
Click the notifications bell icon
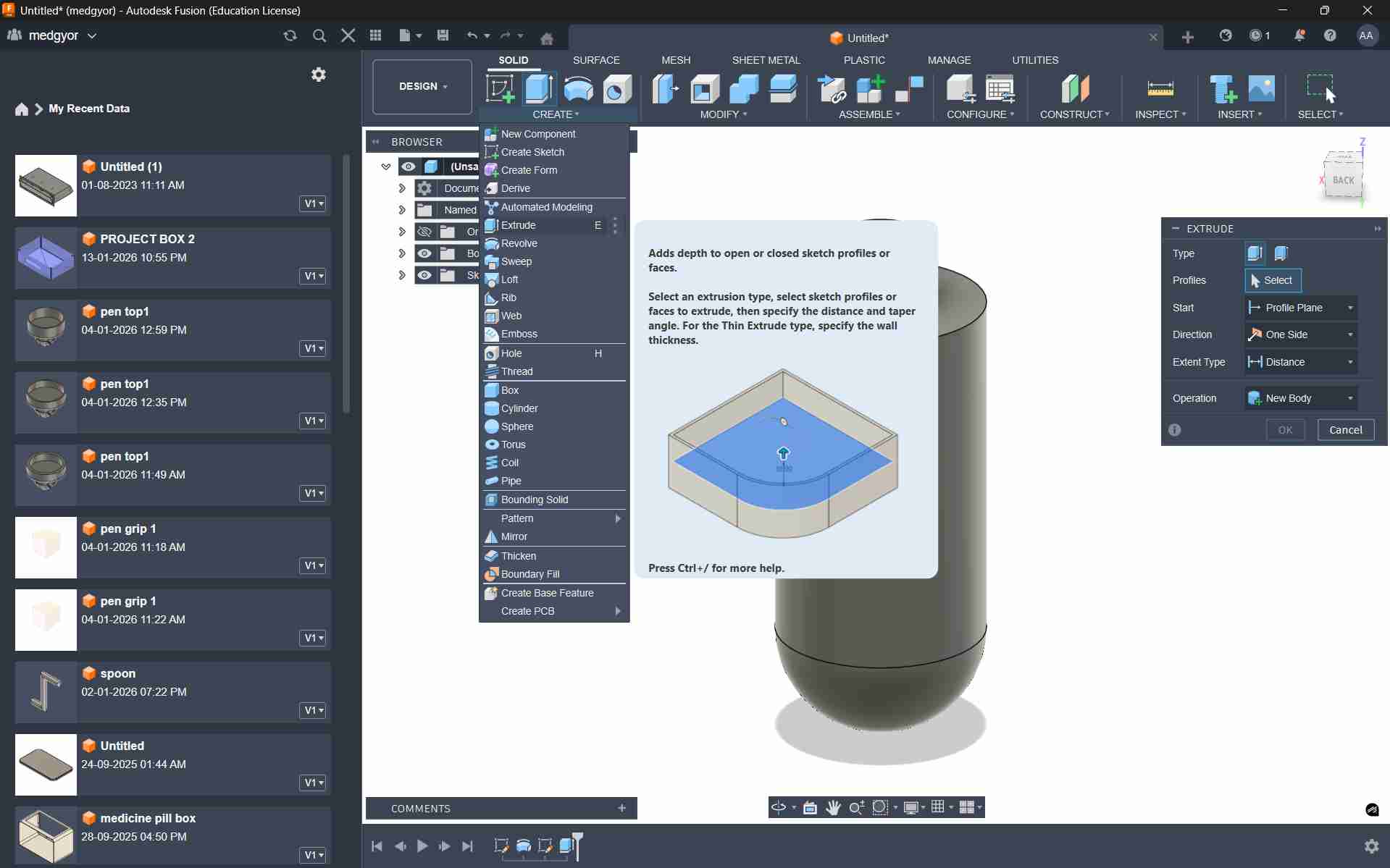point(1299,35)
